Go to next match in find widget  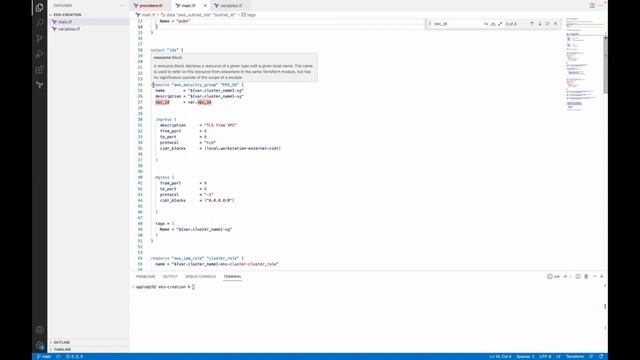[540, 24]
